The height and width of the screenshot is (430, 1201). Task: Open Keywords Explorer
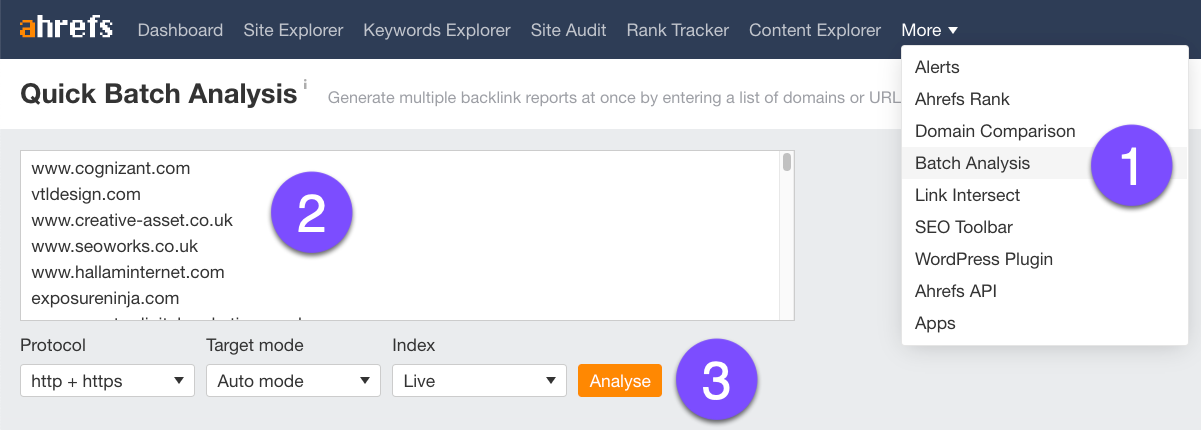(437, 30)
